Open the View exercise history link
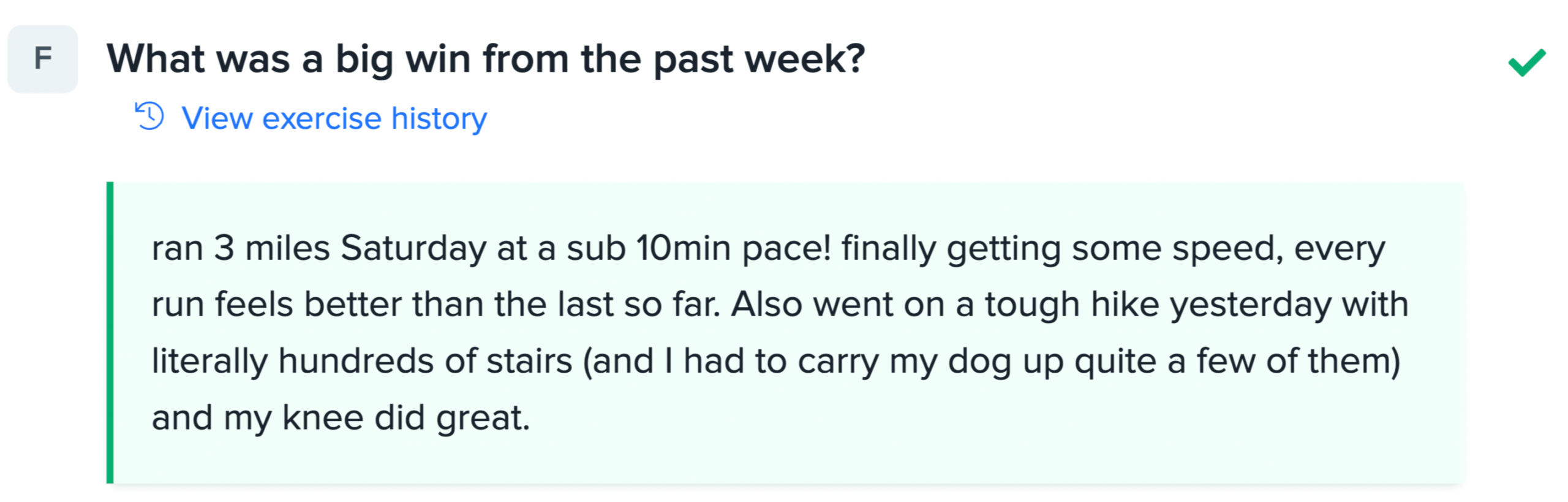This screenshot has height=502, width=1568. 334,118
